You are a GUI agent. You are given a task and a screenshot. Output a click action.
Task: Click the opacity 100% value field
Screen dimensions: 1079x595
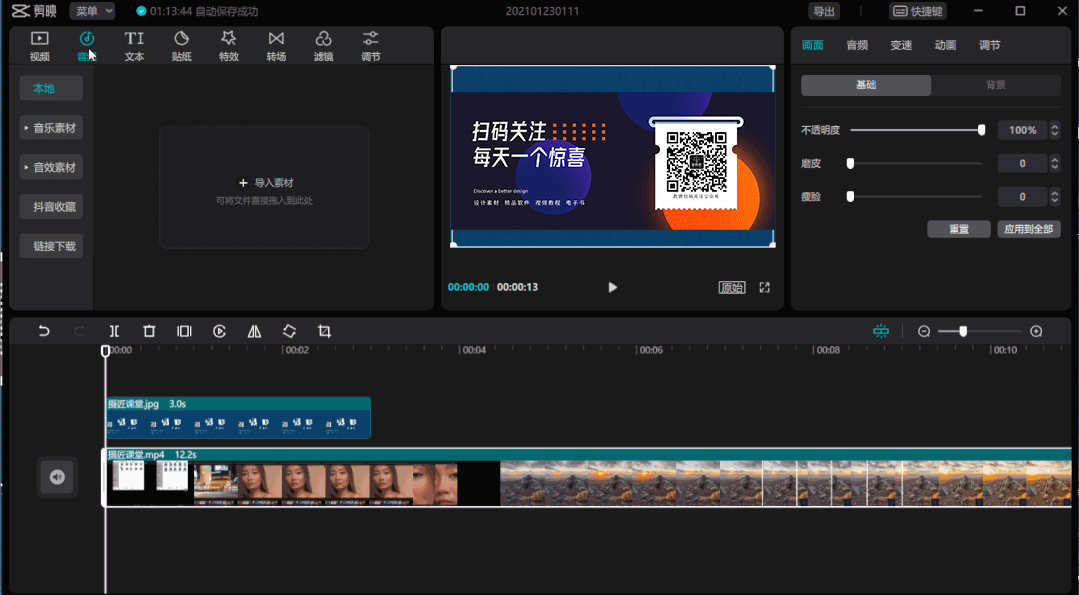(1023, 130)
